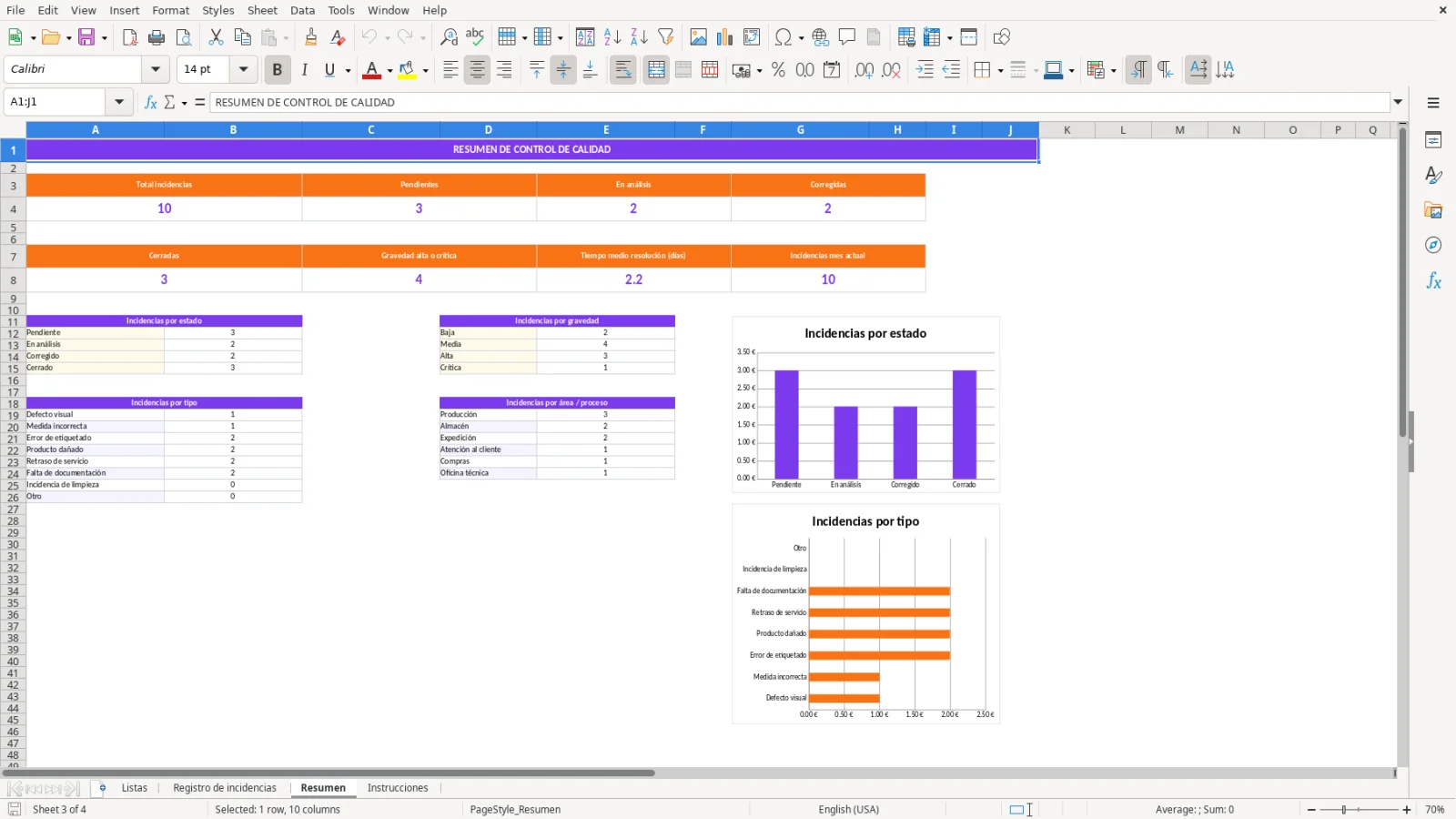The width and height of the screenshot is (1456, 819).
Task: Toggle italic formatting
Action: tap(304, 70)
